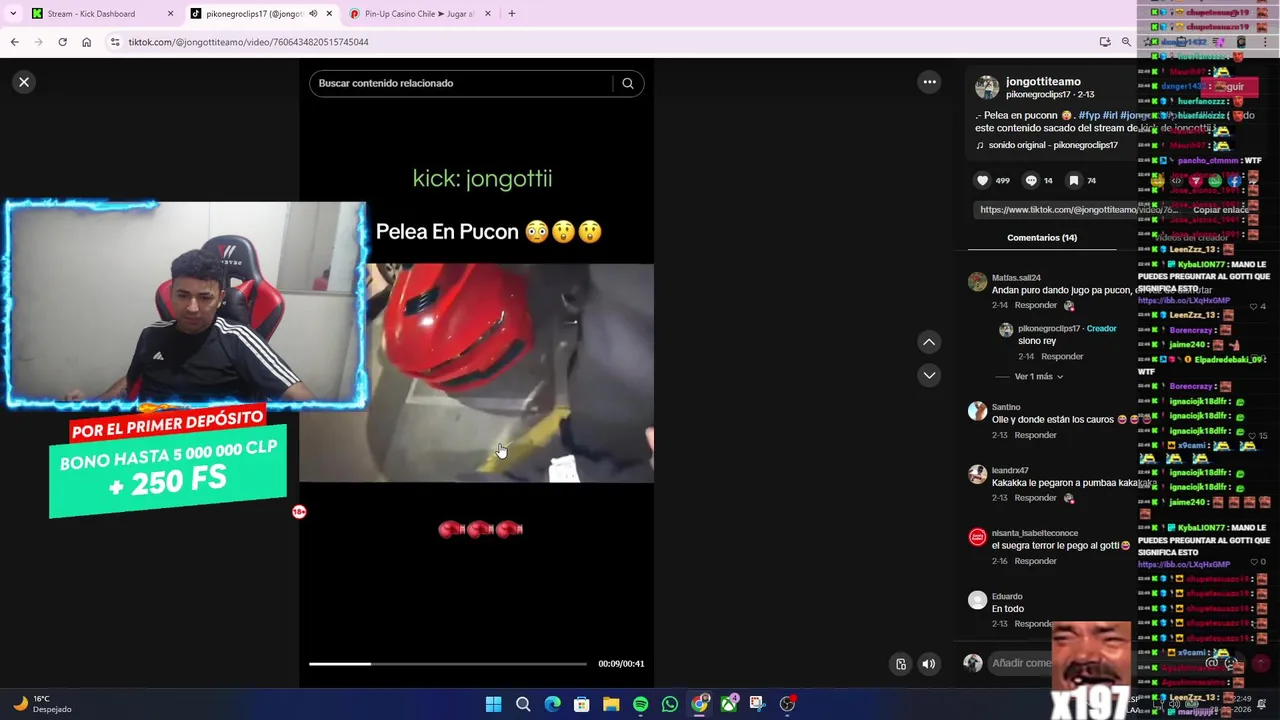Open Windows Start menu

click(493, 704)
